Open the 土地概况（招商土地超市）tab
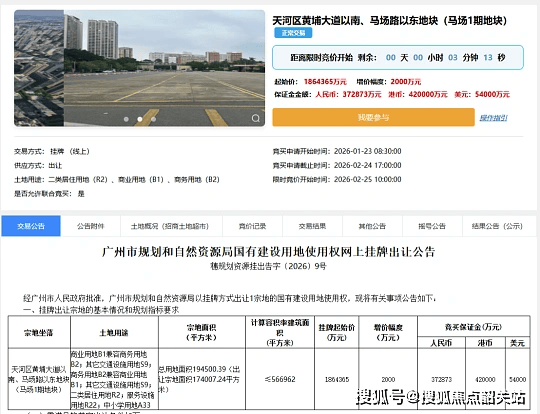The image size is (540, 414). point(170,226)
